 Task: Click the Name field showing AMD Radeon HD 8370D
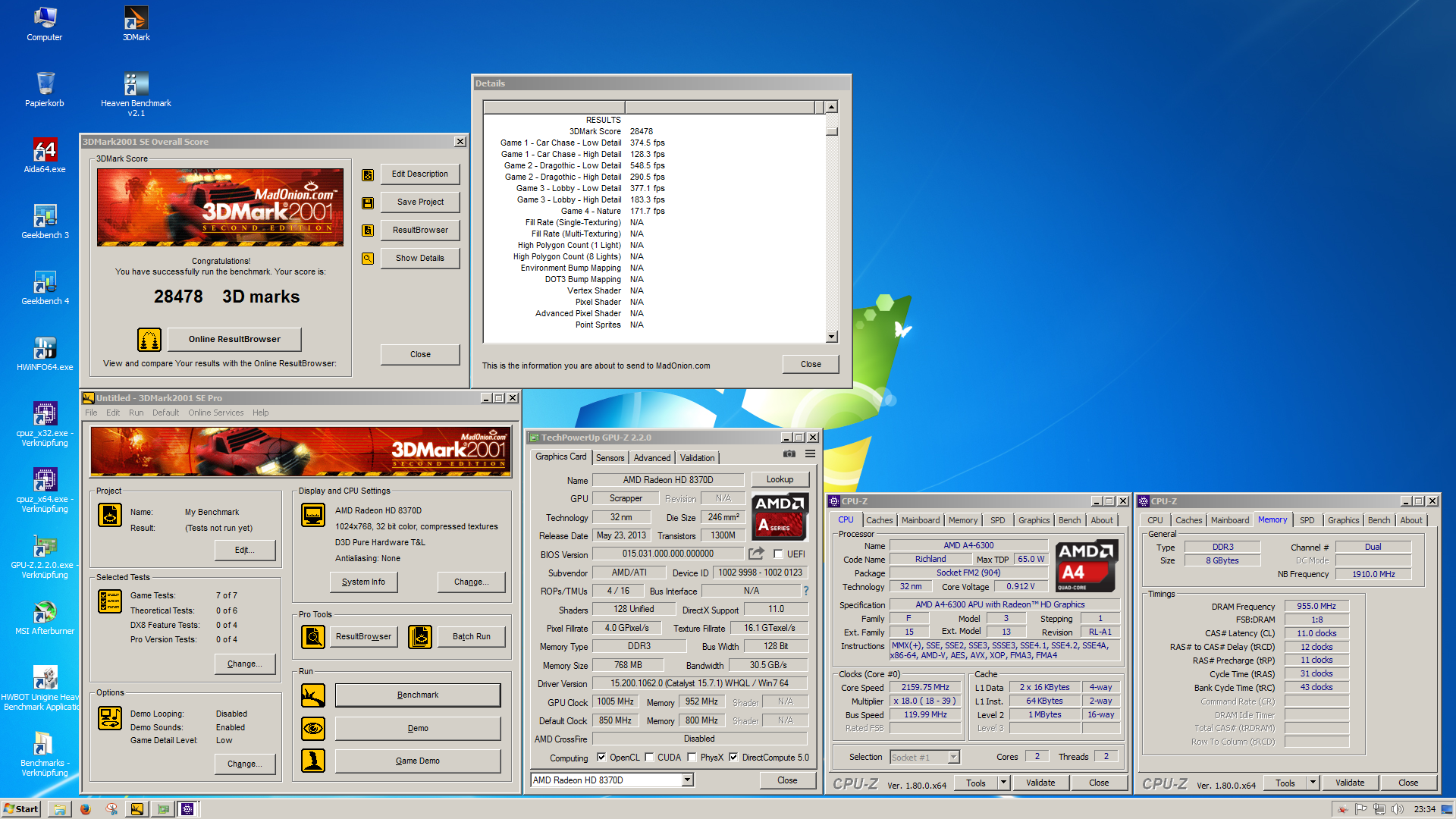click(x=668, y=480)
